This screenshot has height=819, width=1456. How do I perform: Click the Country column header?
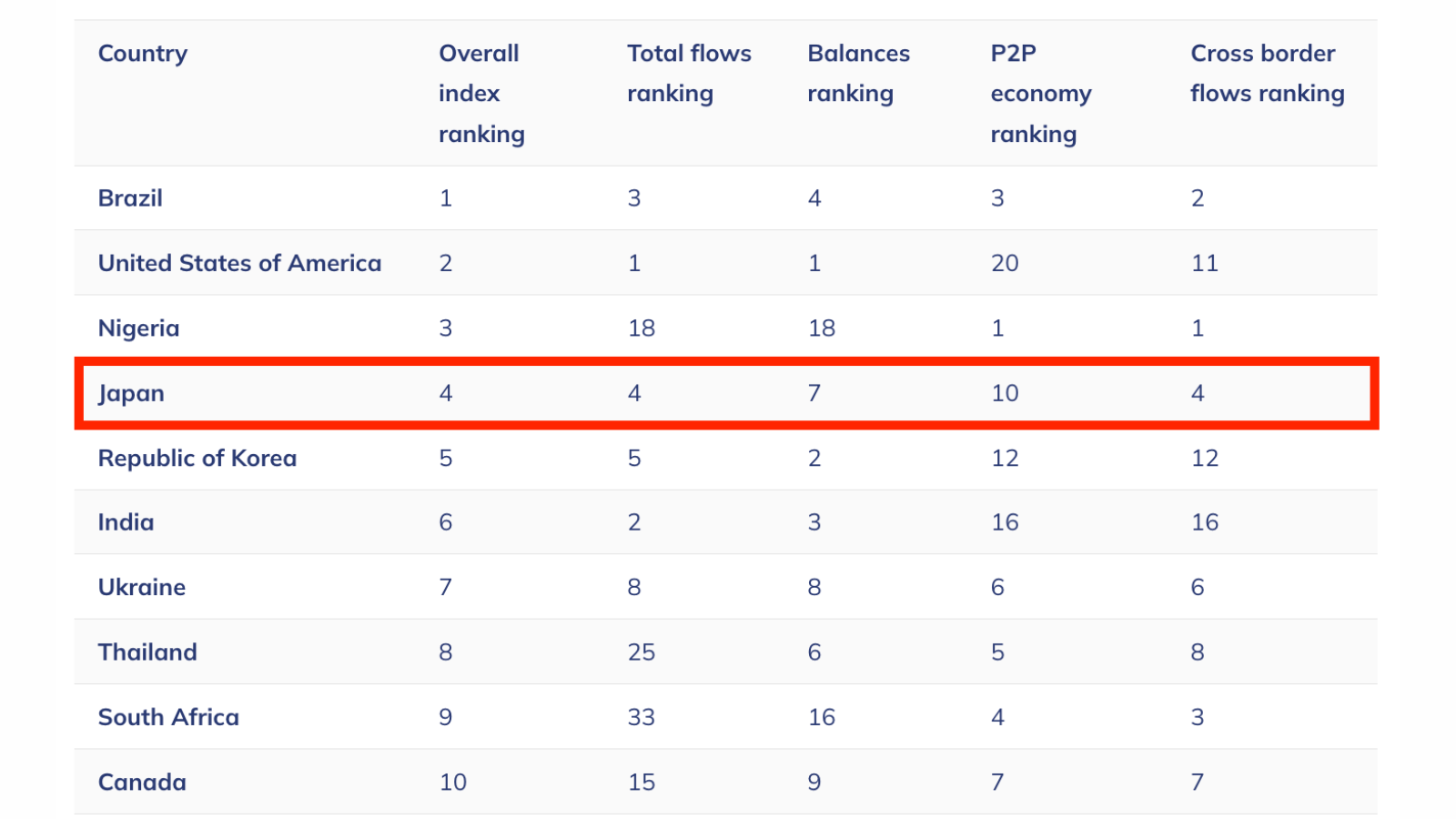(x=143, y=54)
